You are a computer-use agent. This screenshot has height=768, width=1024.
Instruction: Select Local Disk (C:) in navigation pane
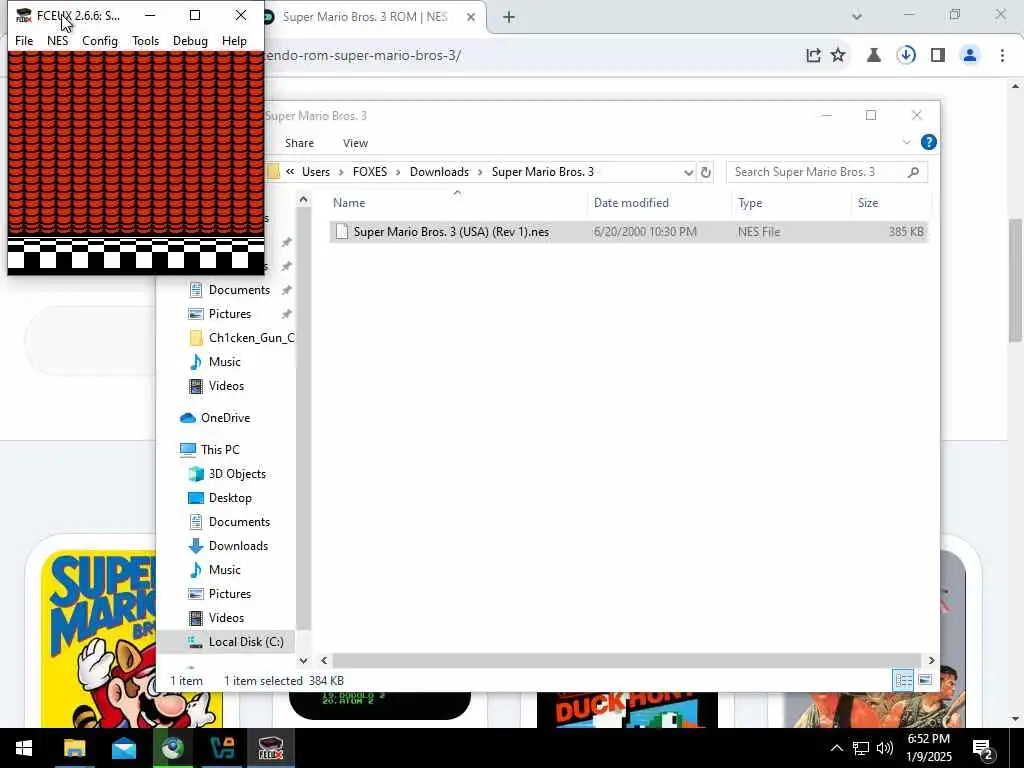coord(246,642)
